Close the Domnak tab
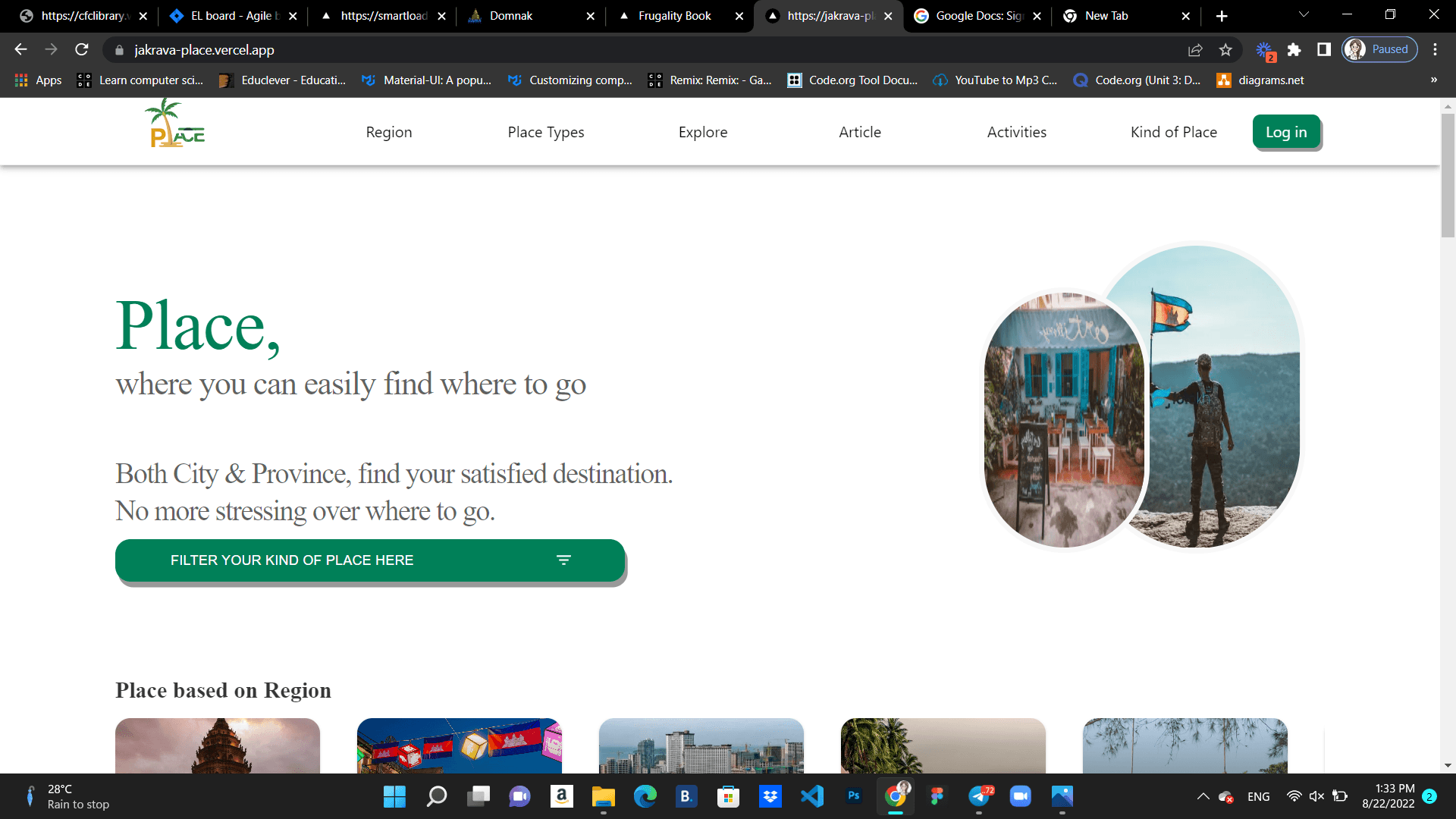 (x=591, y=16)
